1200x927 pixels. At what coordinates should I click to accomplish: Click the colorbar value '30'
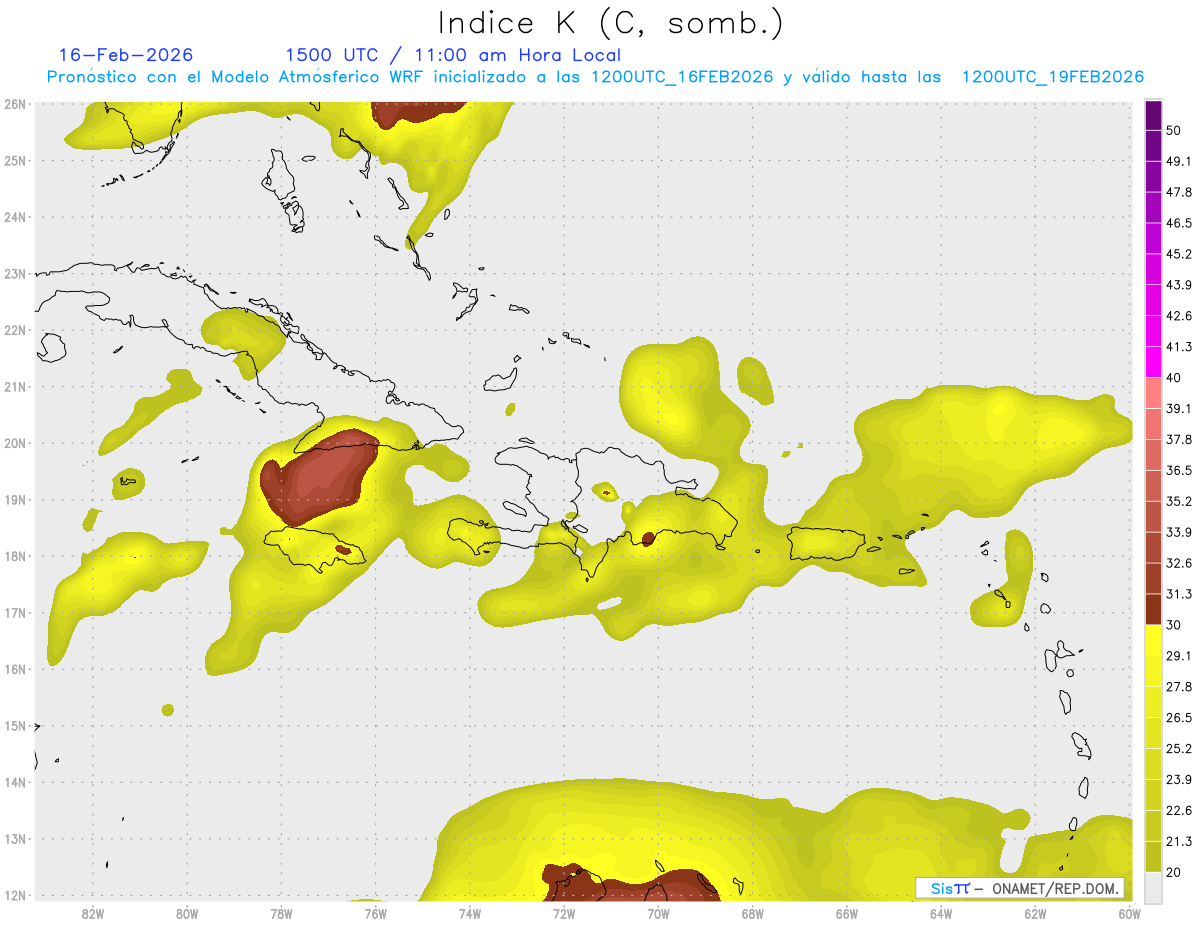click(x=1173, y=625)
